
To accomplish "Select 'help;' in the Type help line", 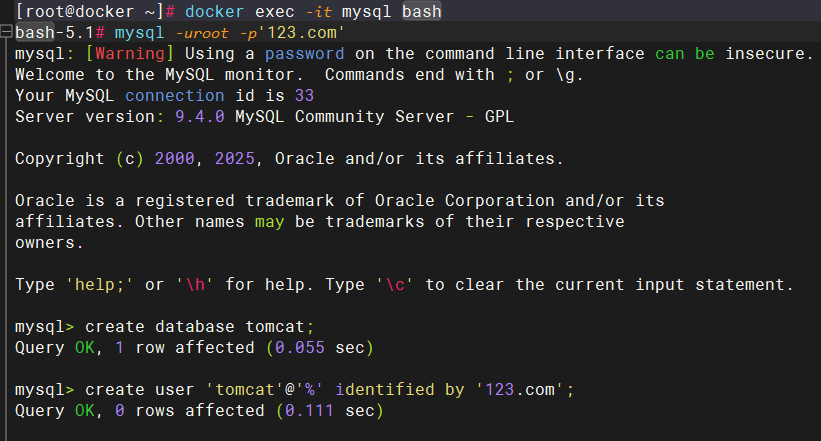I will pyautogui.click(x=99, y=284).
